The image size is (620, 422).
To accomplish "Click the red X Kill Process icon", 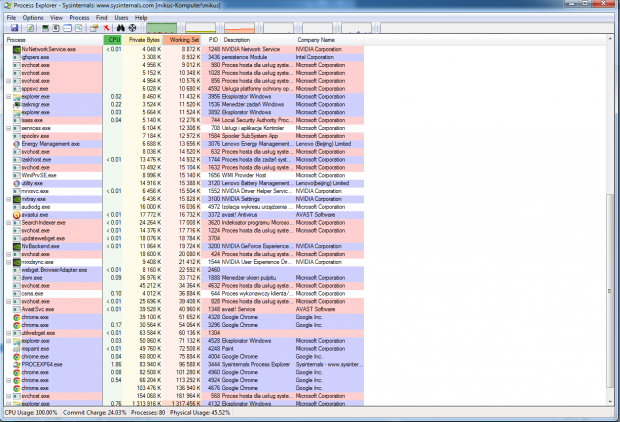I will point(106,28).
